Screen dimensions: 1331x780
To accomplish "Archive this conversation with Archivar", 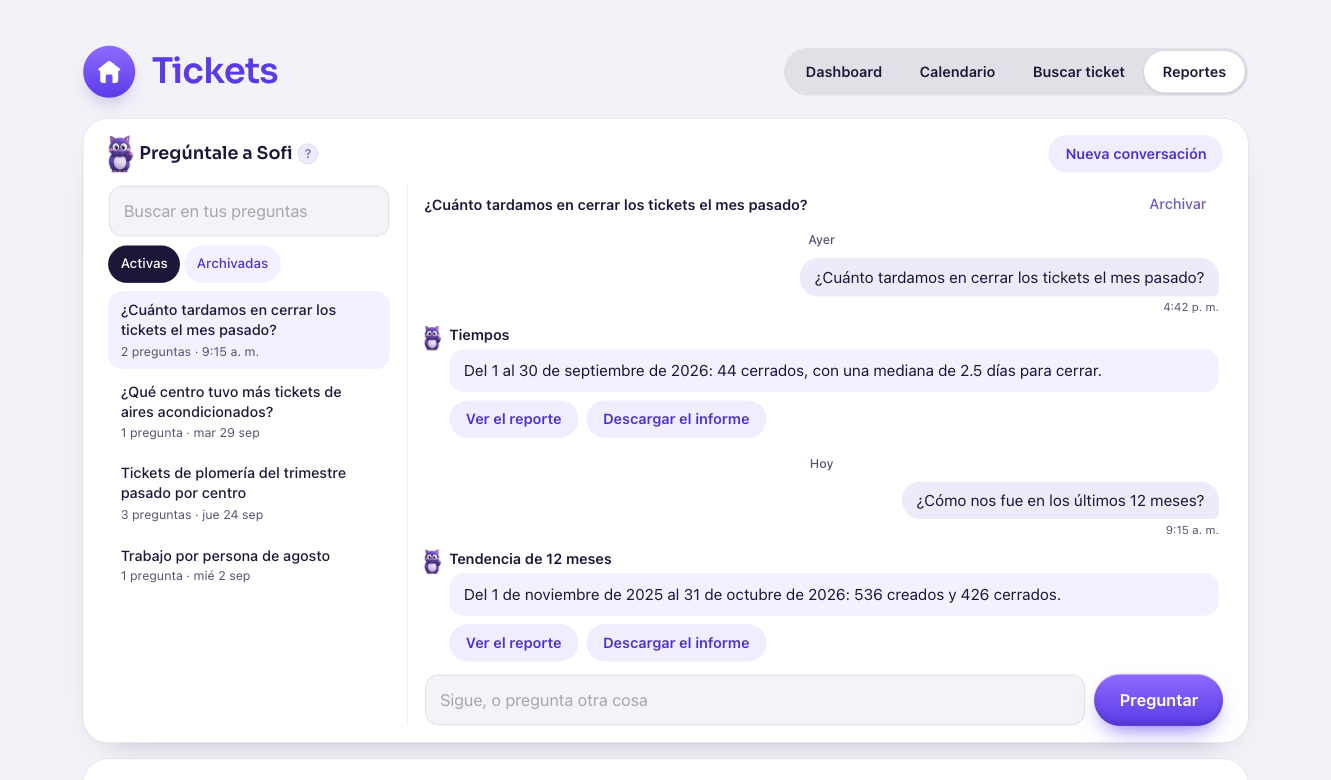I will [x=1177, y=204].
